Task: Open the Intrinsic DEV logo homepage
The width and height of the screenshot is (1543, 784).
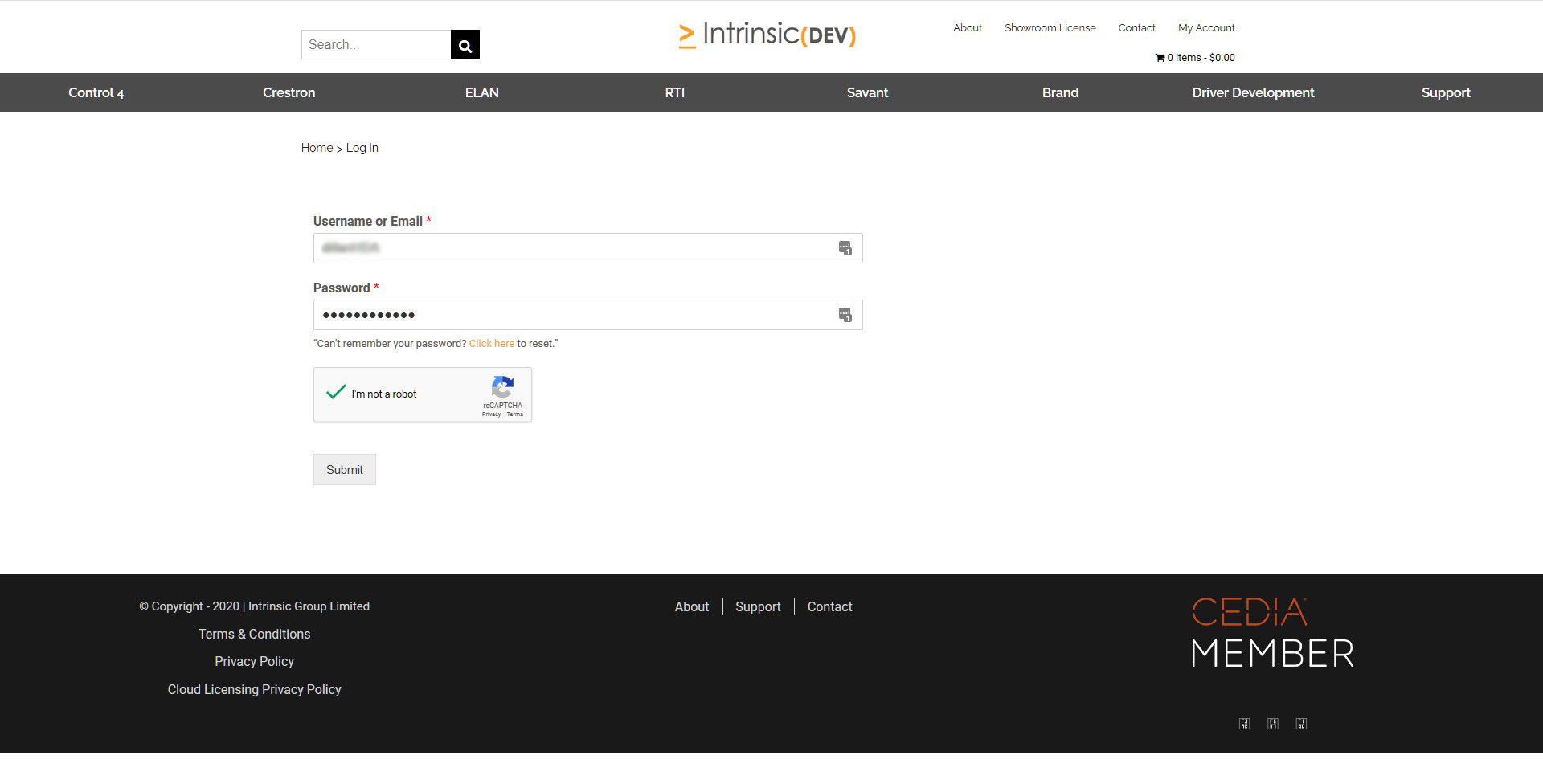Action: [767, 35]
